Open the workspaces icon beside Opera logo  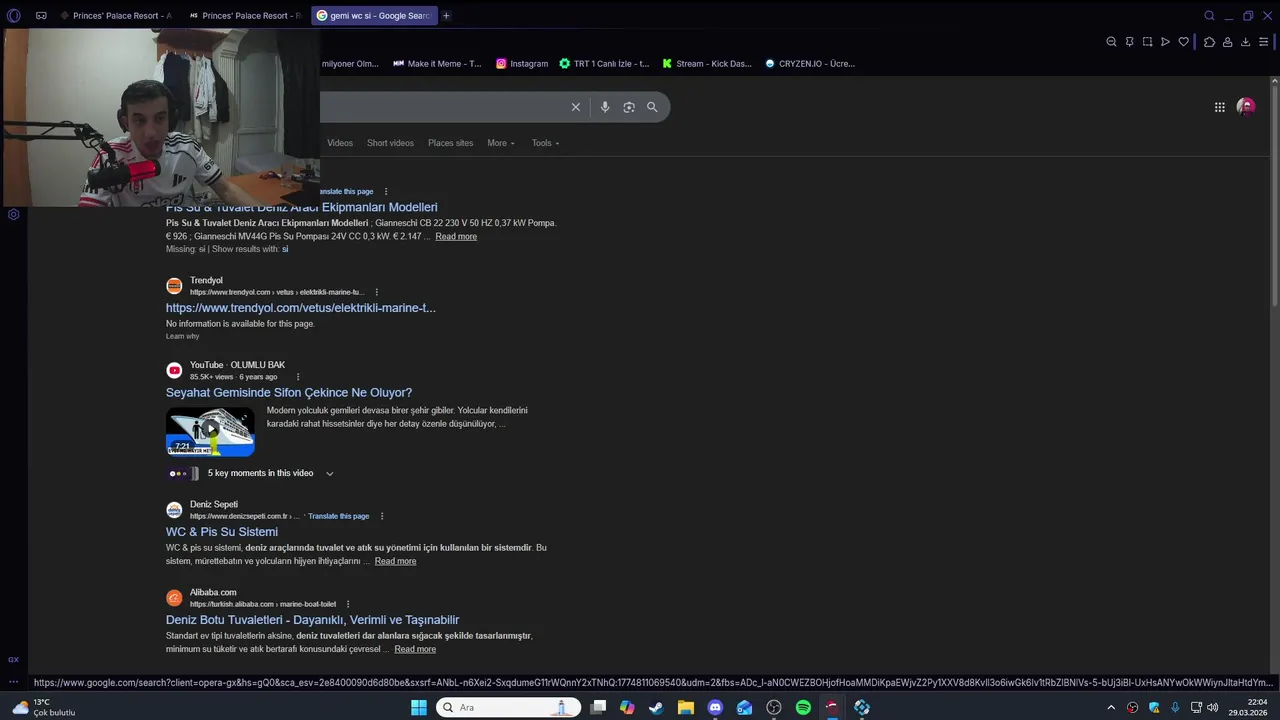41,15
